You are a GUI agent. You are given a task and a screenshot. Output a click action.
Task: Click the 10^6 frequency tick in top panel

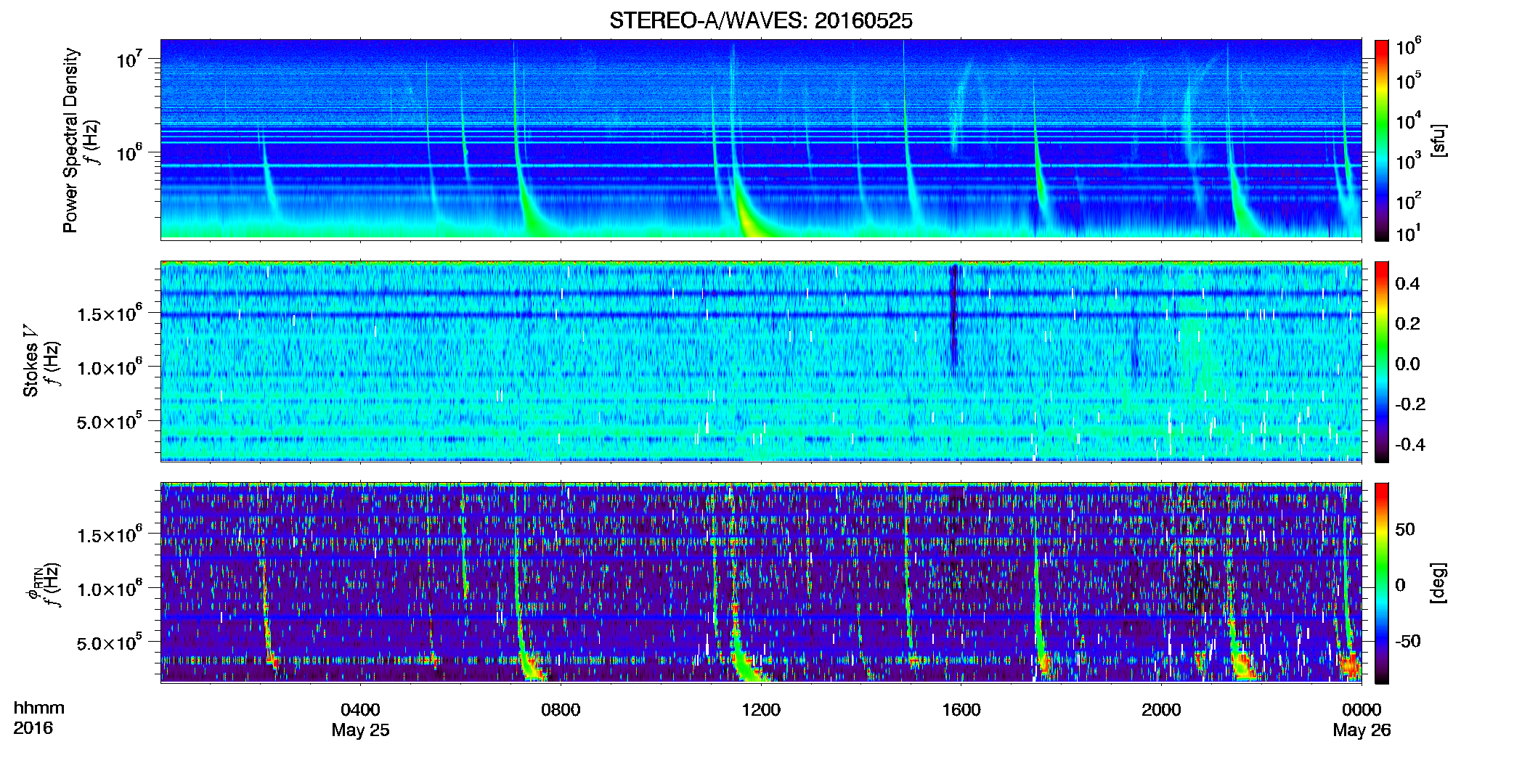(131, 152)
